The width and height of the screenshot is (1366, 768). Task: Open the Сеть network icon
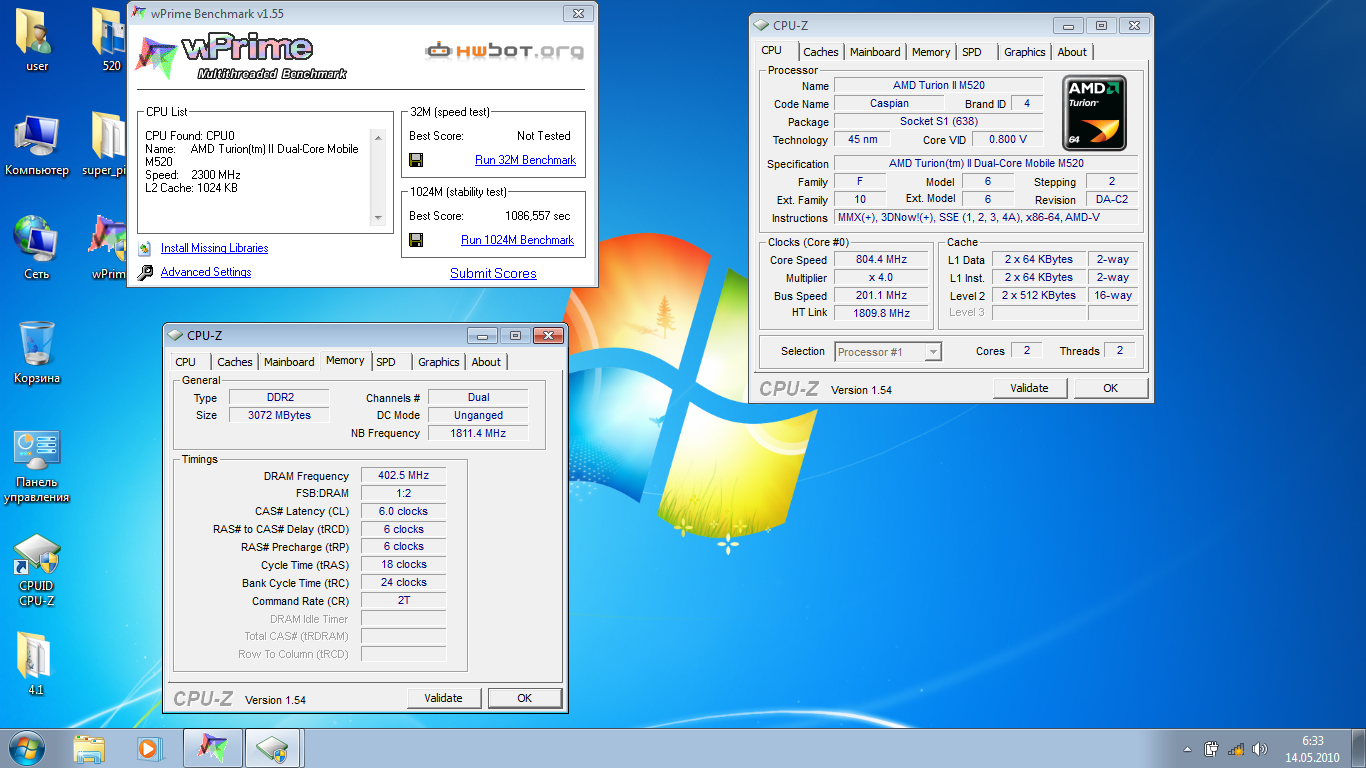[37, 249]
